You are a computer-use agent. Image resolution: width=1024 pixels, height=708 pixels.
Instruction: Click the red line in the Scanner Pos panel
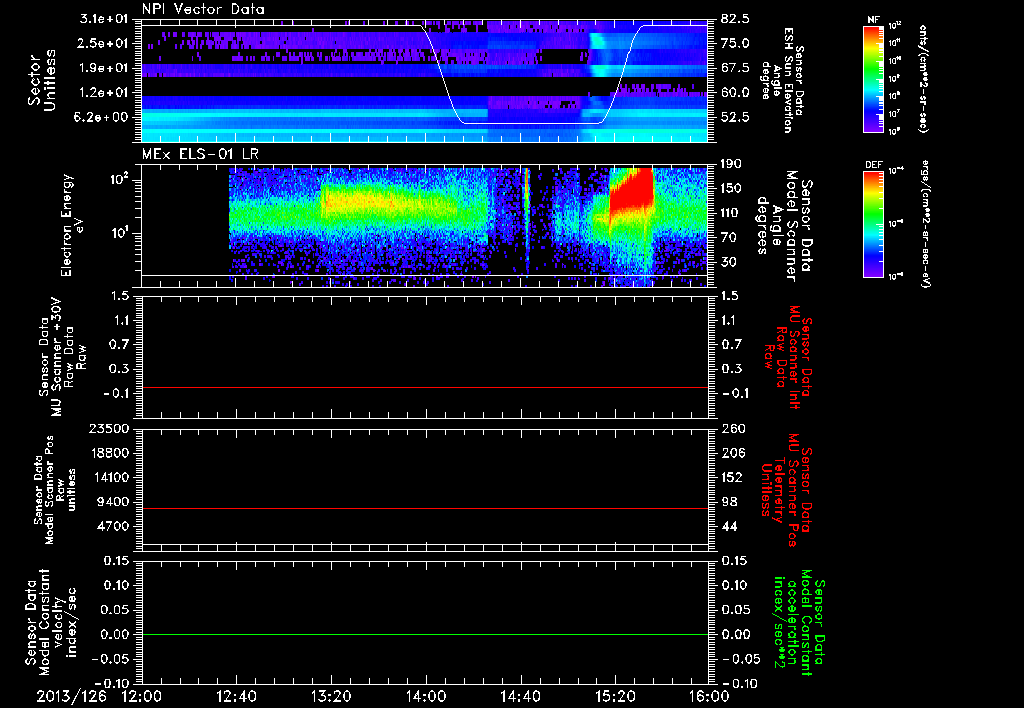(x=424, y=508)
